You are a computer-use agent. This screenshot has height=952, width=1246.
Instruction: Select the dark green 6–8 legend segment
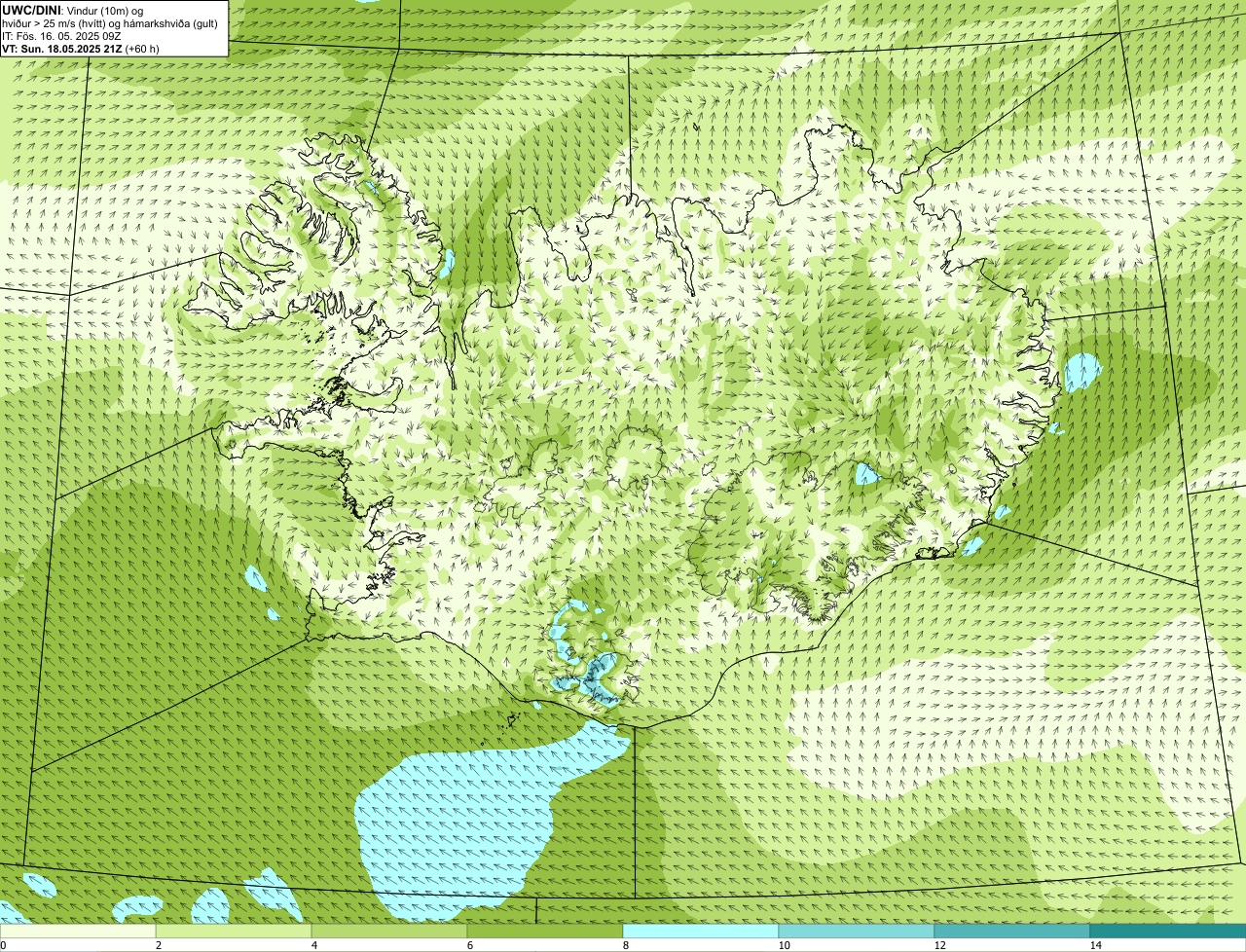545,931
